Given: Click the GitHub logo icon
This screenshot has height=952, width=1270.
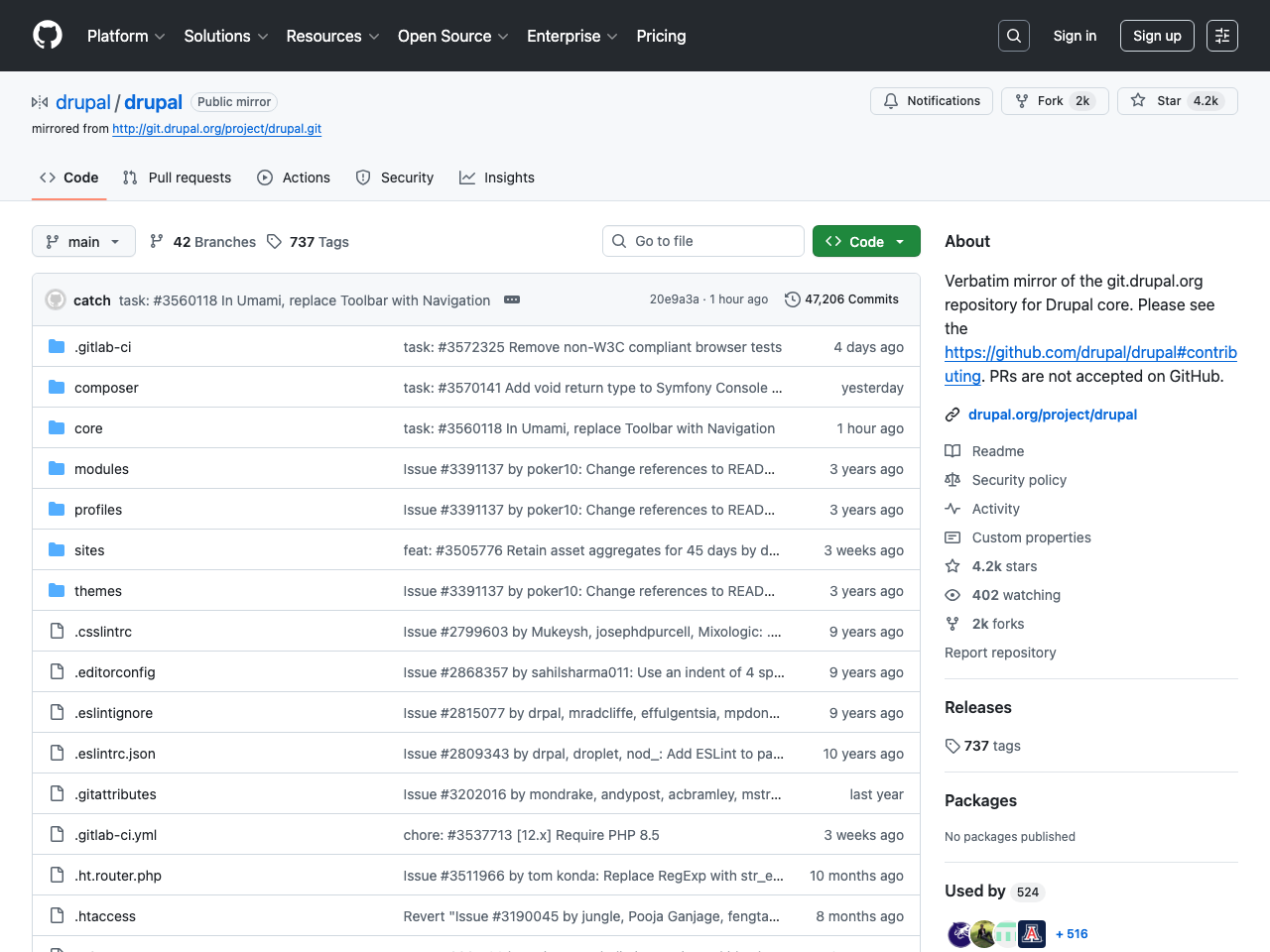Looking at the screenshot, I should [47, 35].
